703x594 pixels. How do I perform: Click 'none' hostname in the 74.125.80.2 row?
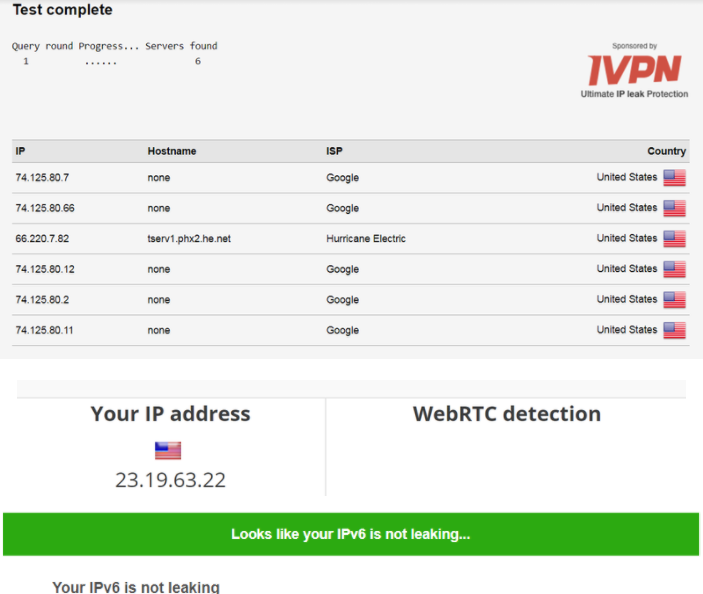pyautogui.click(x=159, y=299)
